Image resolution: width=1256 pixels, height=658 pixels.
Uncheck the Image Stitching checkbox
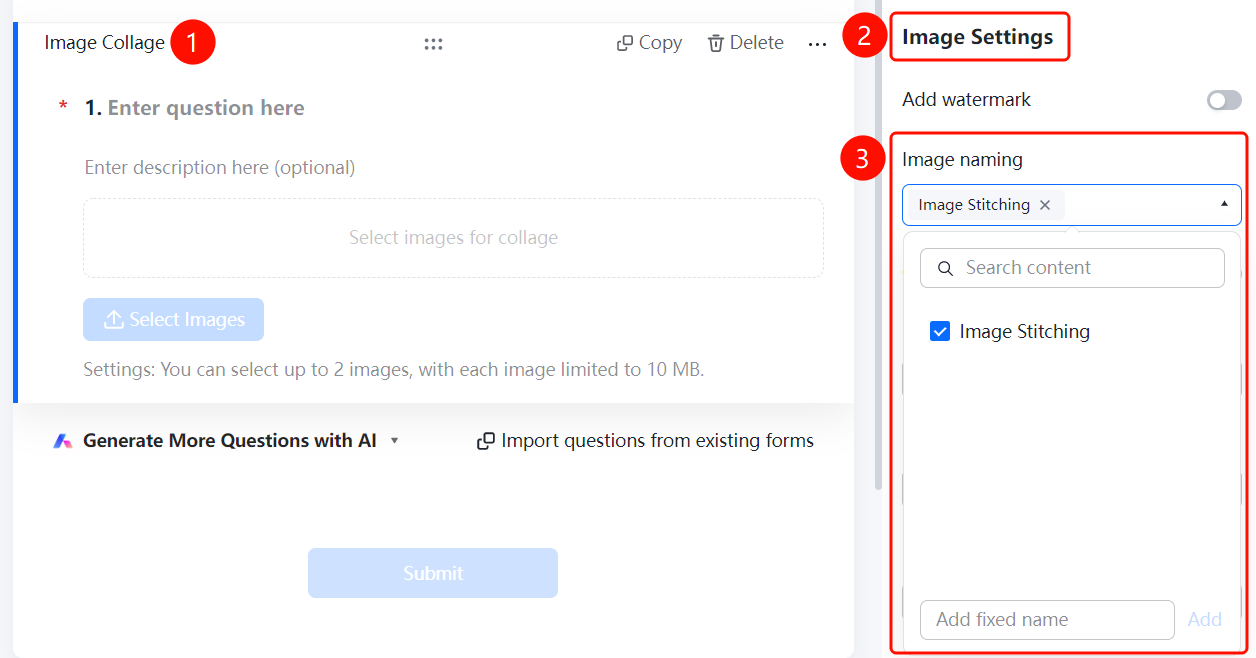[x=940, y=332]
